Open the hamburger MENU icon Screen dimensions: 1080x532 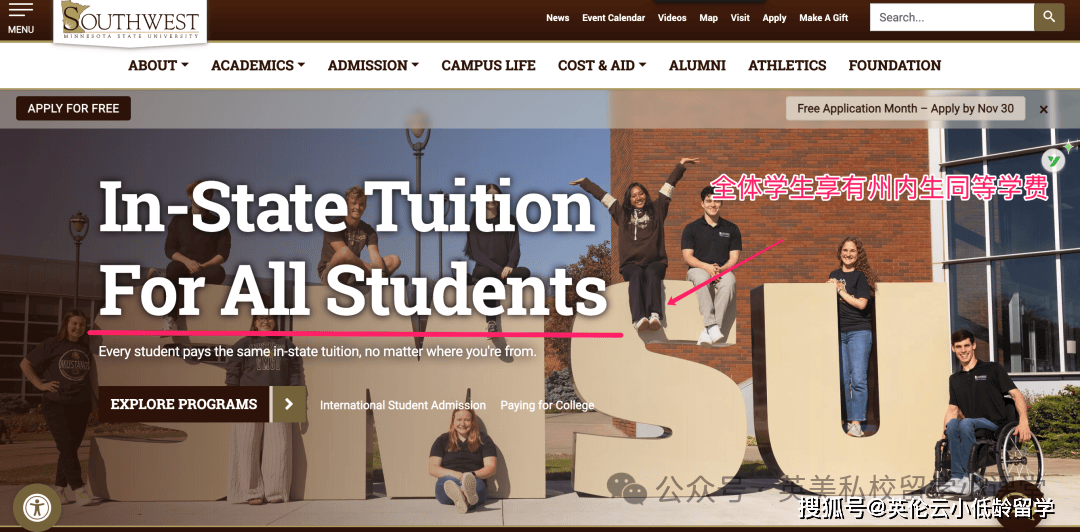point(21,18)
